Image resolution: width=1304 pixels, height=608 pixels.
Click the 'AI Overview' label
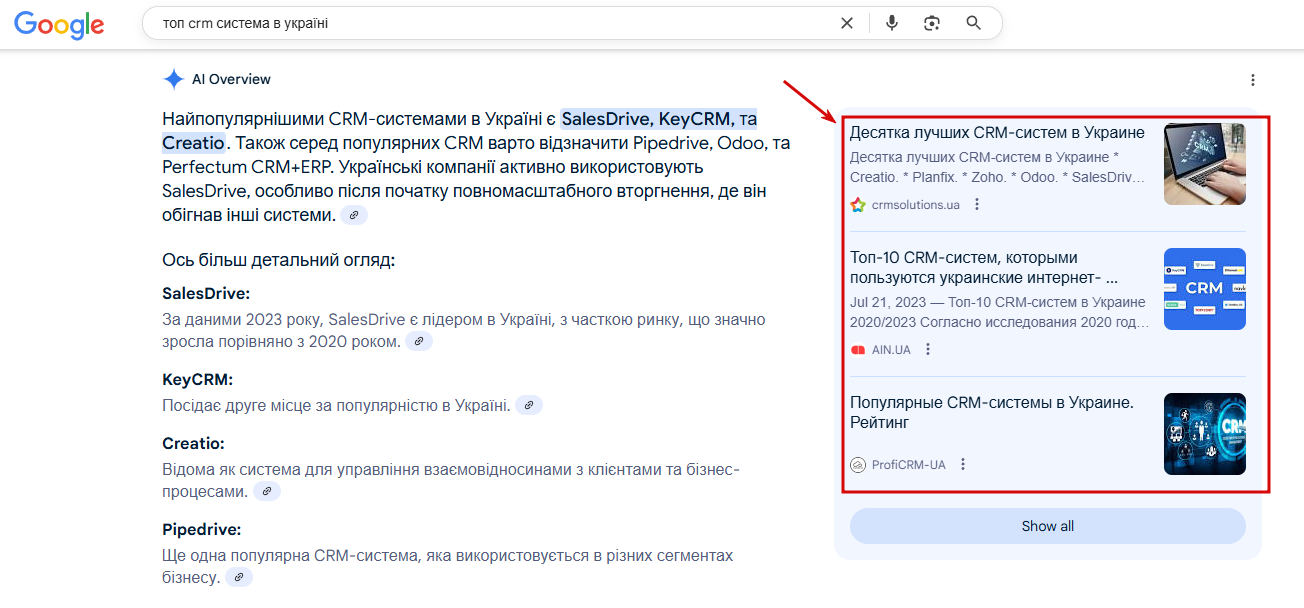231,79
